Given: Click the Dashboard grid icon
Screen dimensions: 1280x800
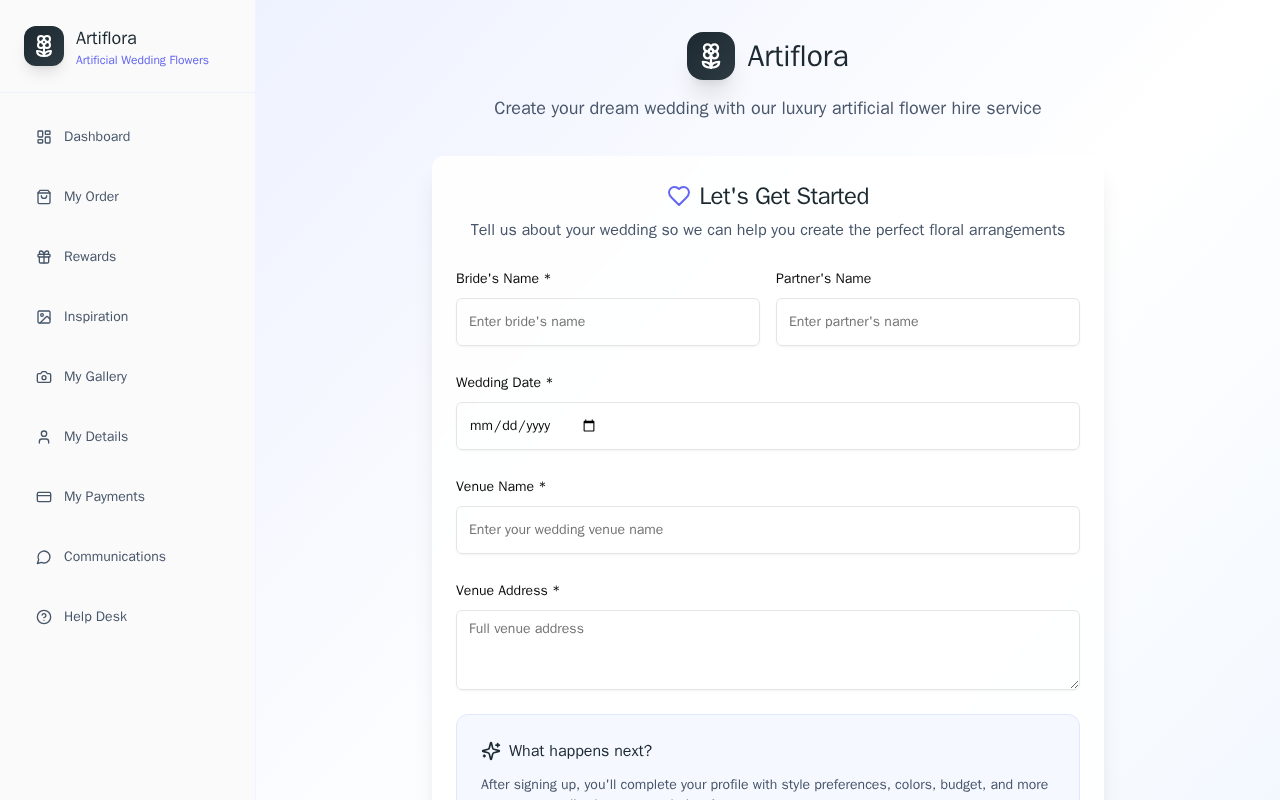Looking at the screenshot, I should pos(44,137).
